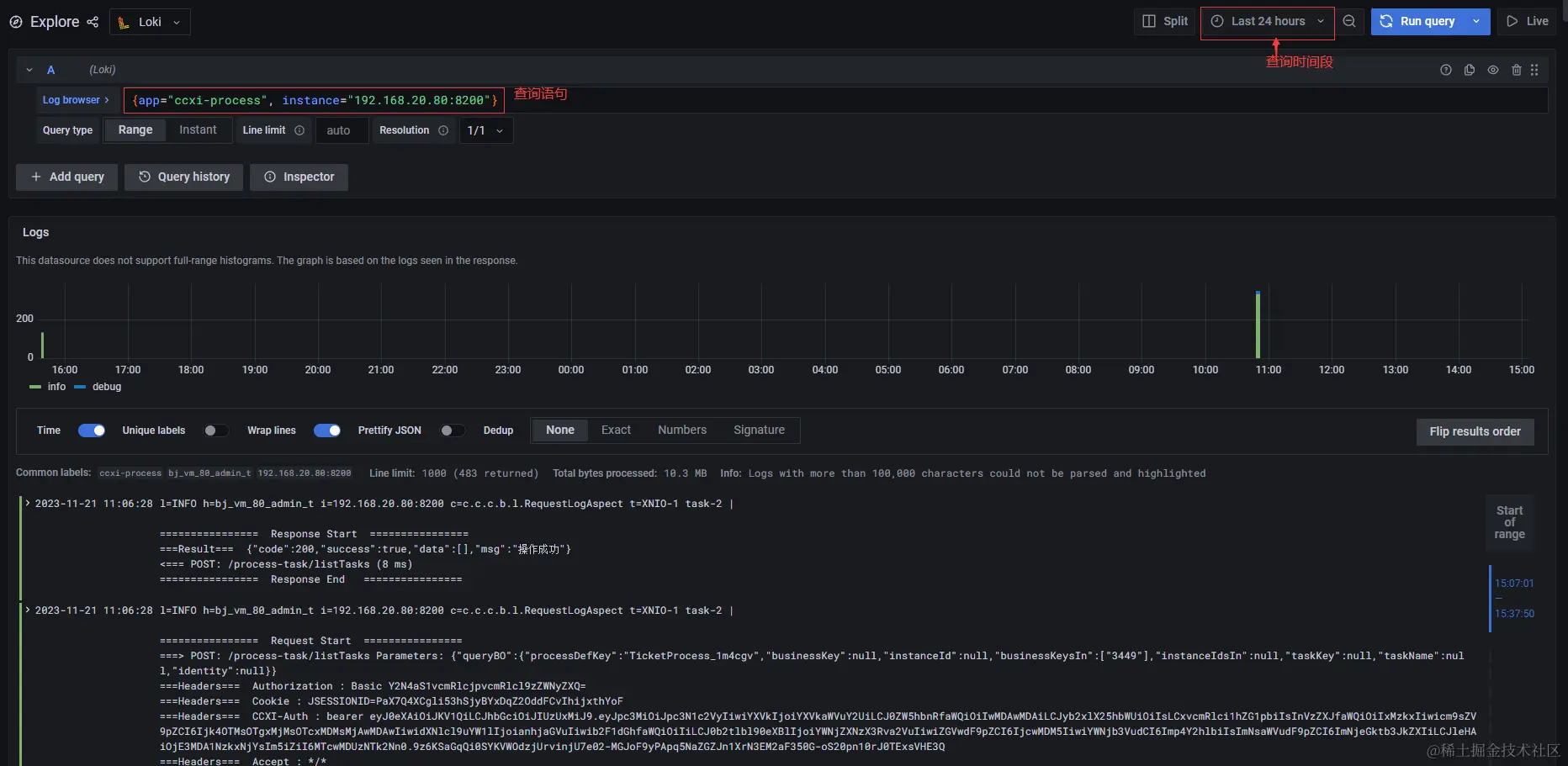1568x766 pixels.
Task: Collapse query row A chevron
Action: pyautogui.click(x=29, y=70)
